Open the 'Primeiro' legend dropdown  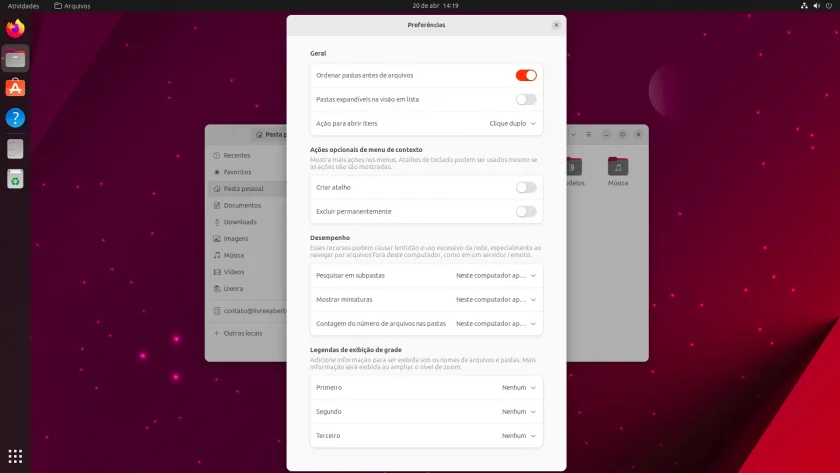click(519, 388)
